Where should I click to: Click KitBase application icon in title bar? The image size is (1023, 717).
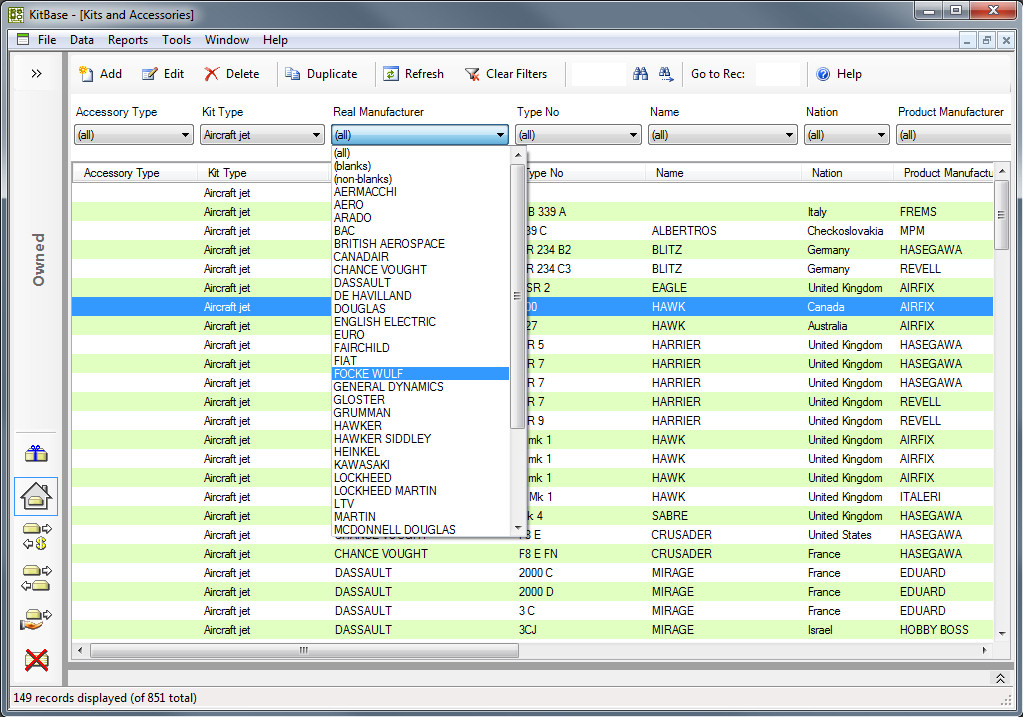16,14
